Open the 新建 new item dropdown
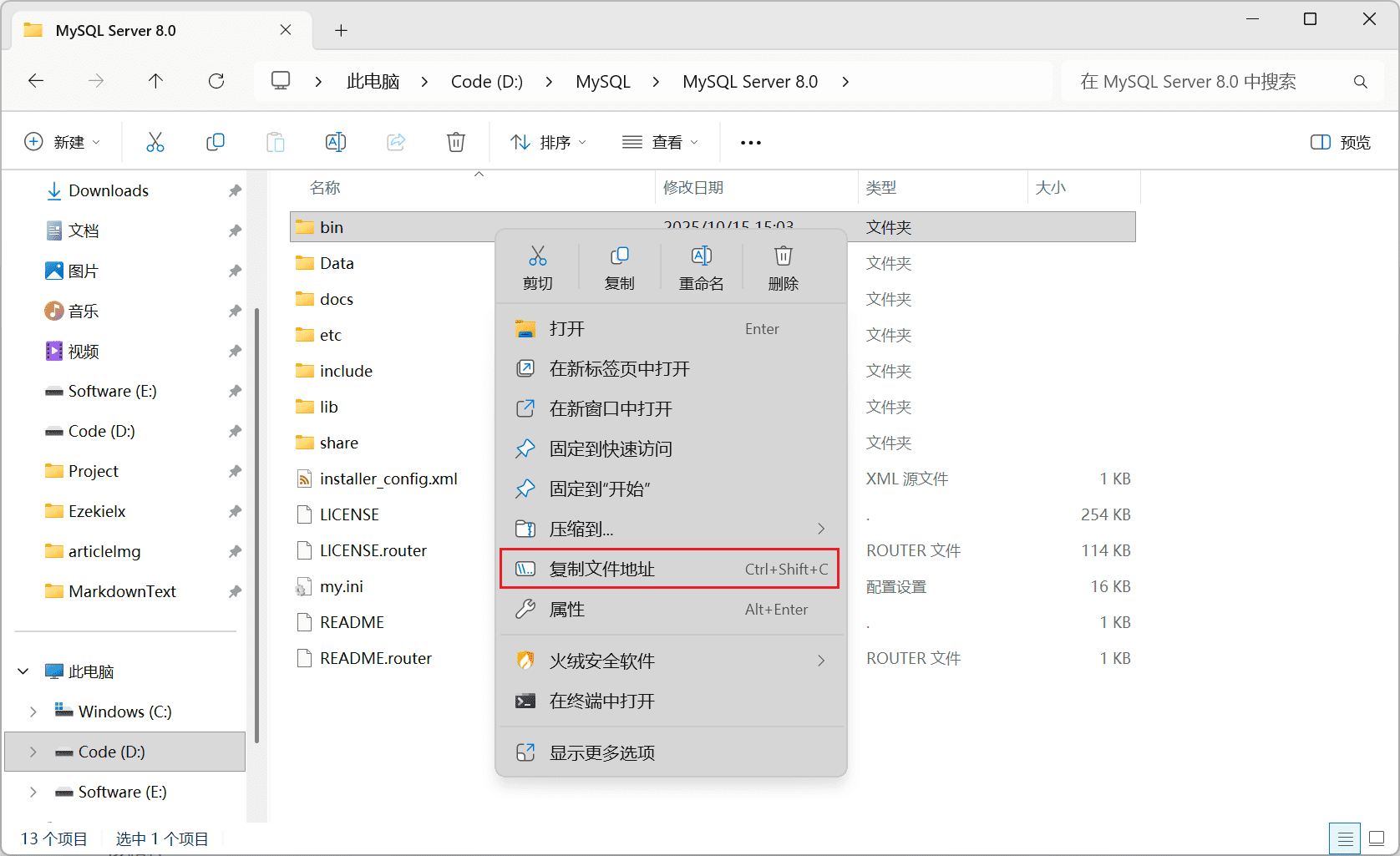The image size is (1400, 856). pyautogui.click(x=63, y=142)
